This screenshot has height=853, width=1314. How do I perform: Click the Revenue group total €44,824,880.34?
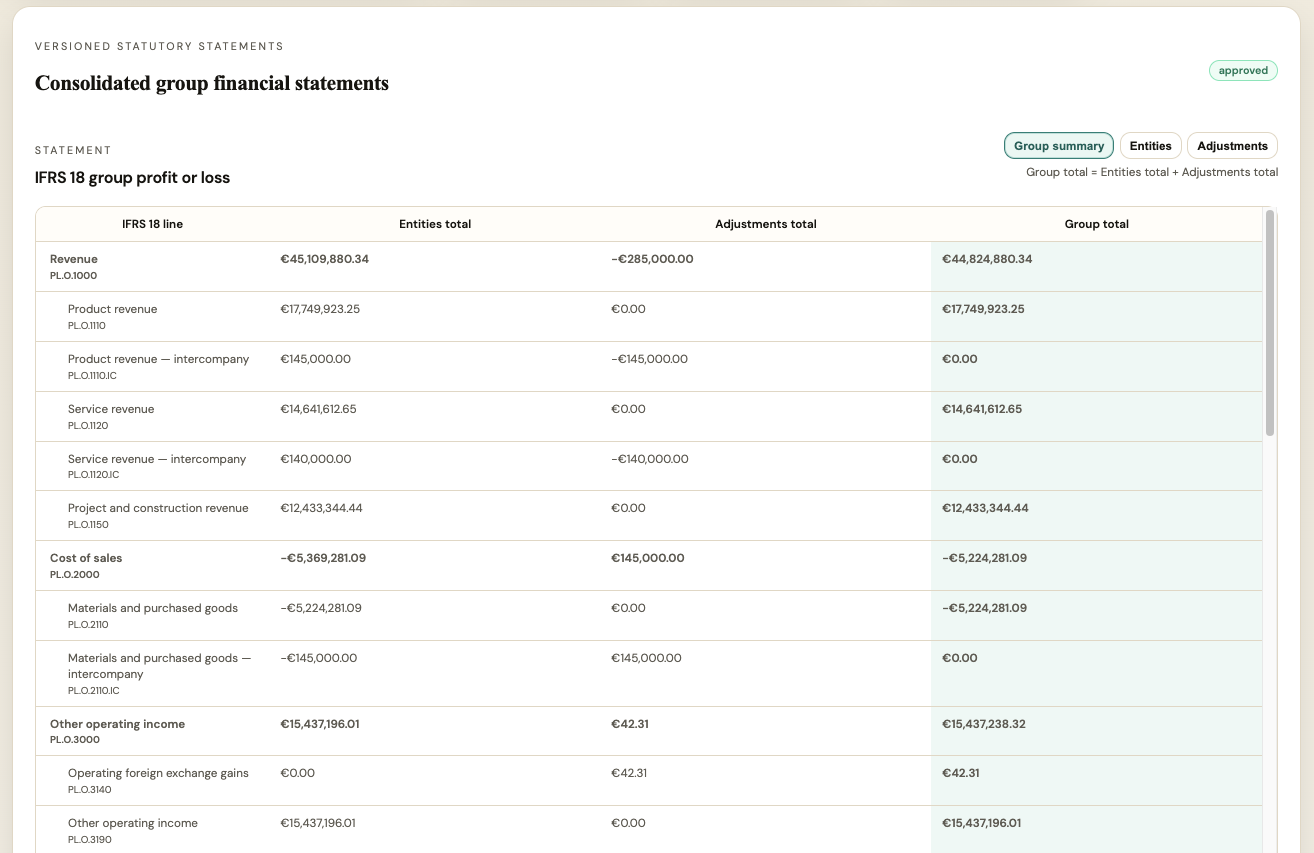pyautogui.click(x=987, y=259)
